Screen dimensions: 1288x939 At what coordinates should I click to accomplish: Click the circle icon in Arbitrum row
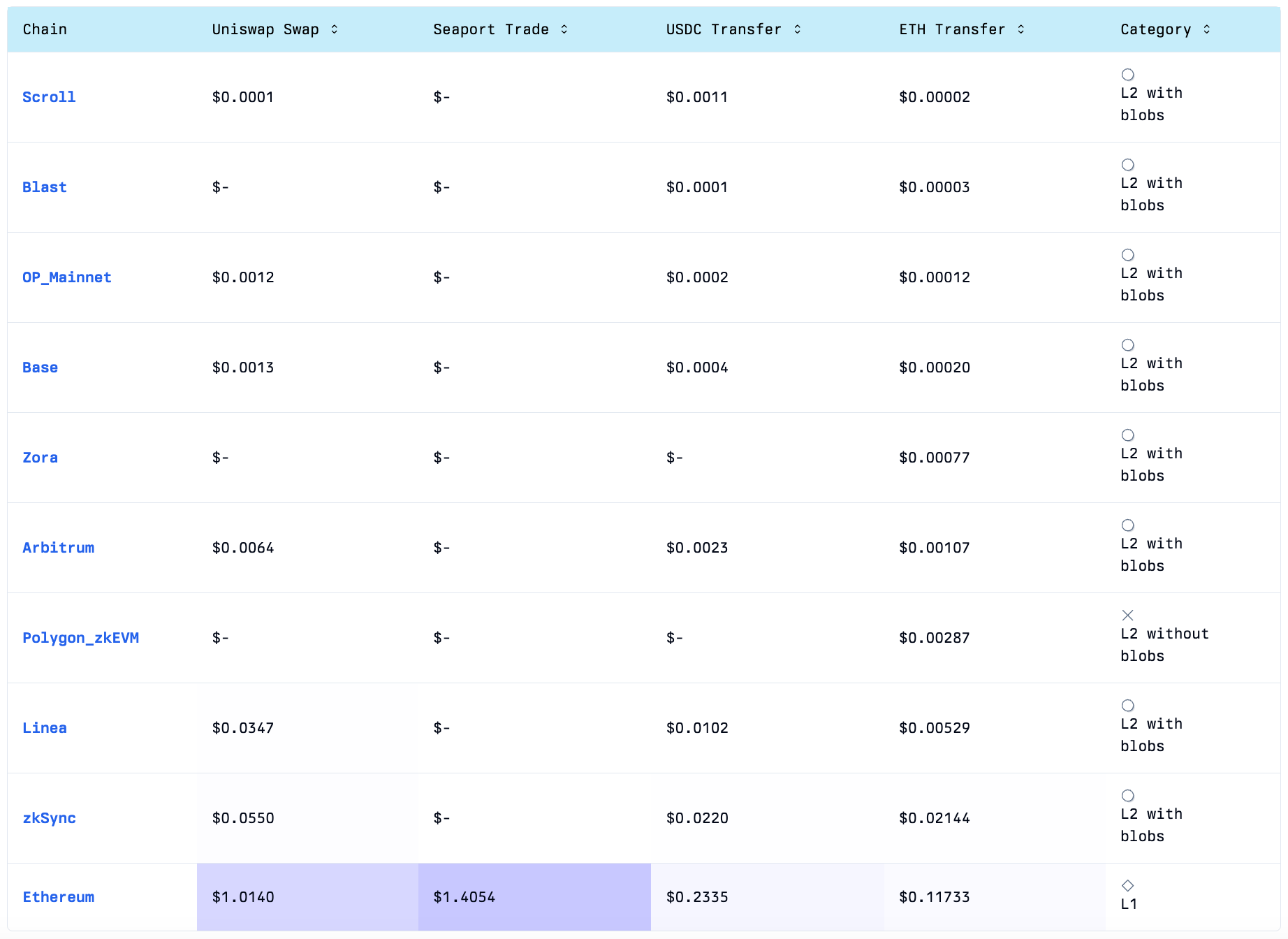click(1128, 525)
